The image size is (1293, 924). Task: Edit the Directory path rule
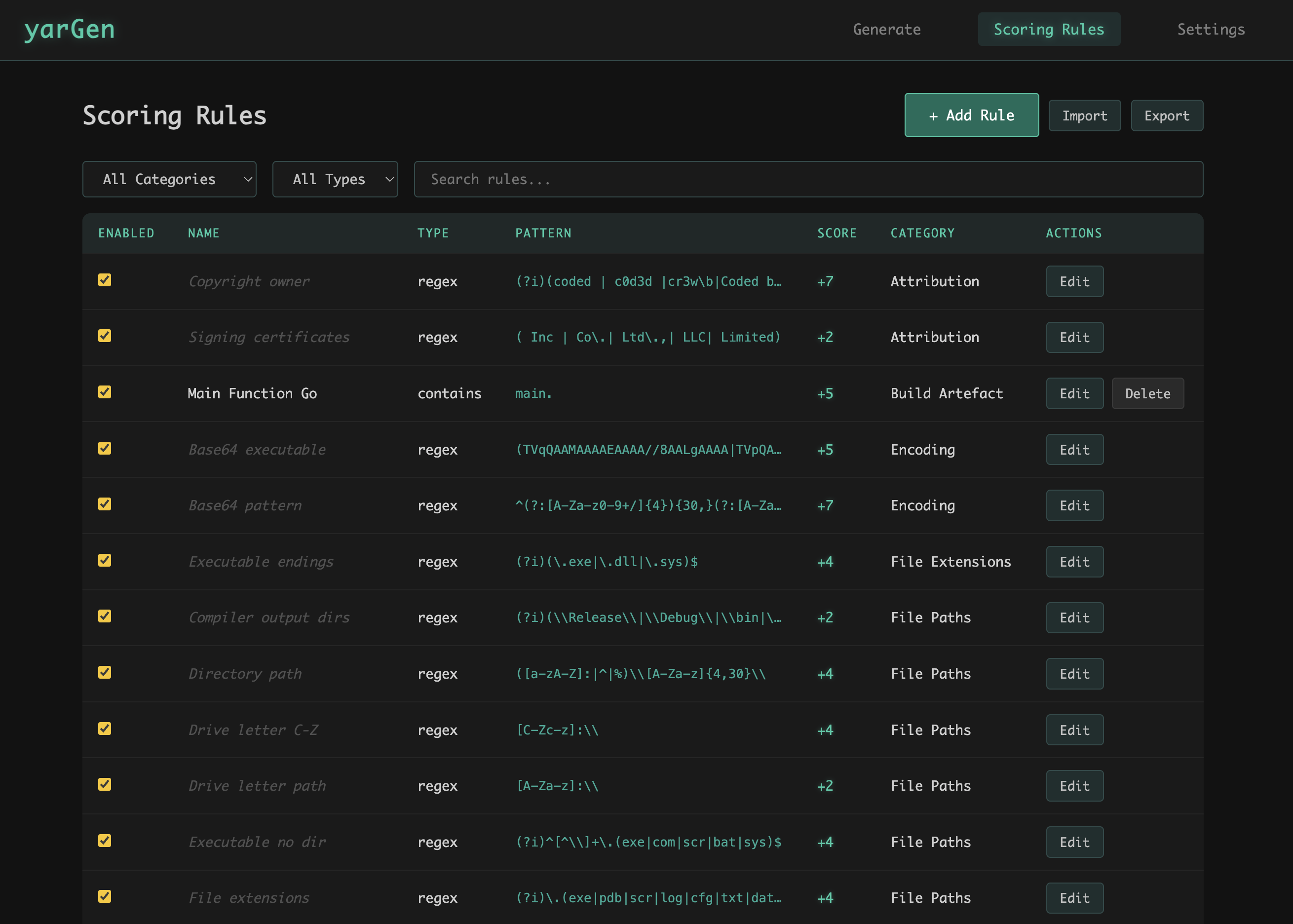(1074, 674)
